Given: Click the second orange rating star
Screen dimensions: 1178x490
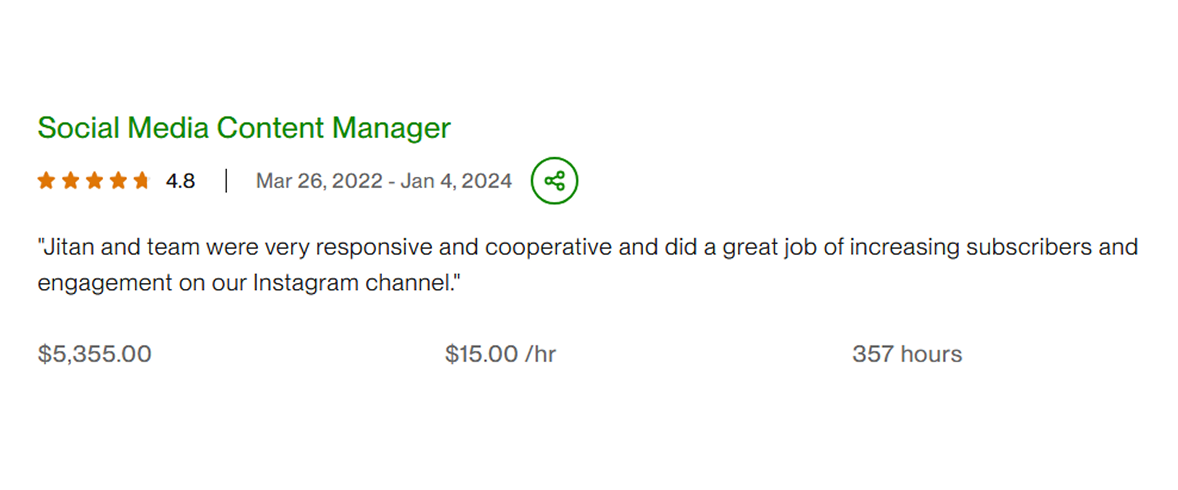Looking at the screenshot, I should 70,181.
